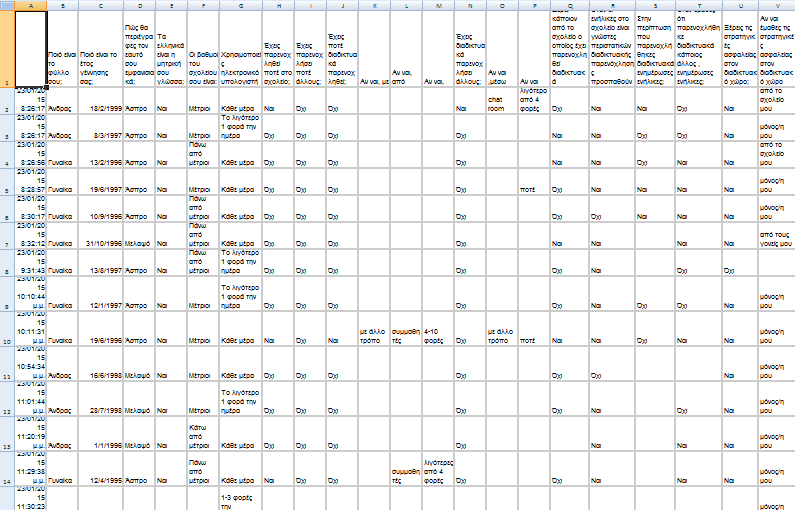Select row 12 header
Viewport: 795px width, 510px height.
[x=7, y=398]
